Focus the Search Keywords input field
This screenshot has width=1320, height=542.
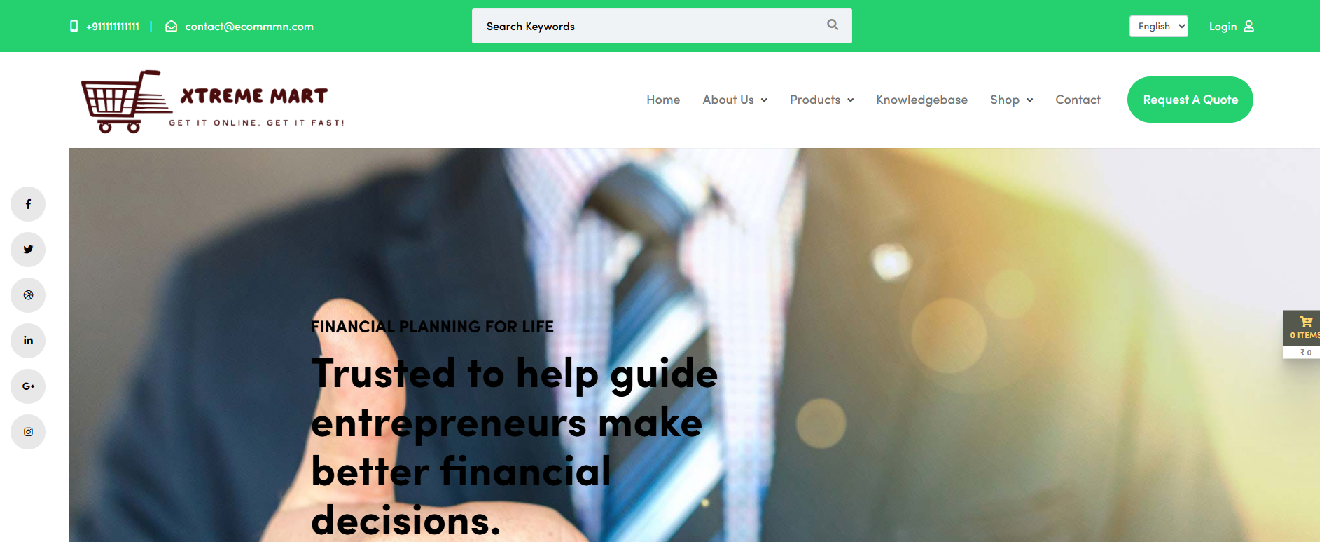650,26
